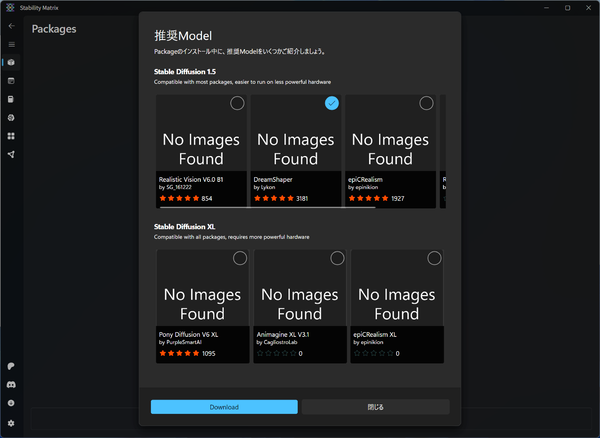This screenshot has width=600, height=438.
Task: Click the 'Packages' page heading
Action: point(54,29)
